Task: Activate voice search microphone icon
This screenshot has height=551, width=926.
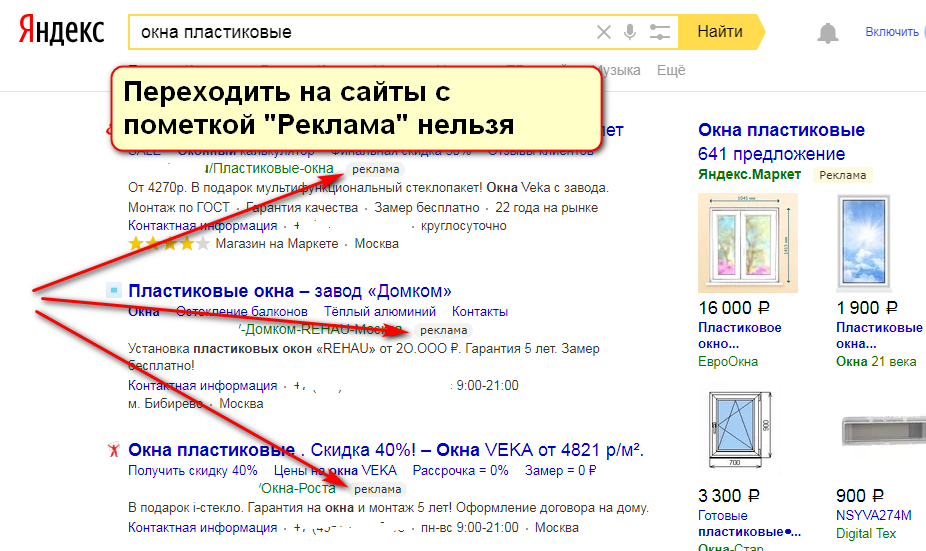Action: (x=630, y=32)
